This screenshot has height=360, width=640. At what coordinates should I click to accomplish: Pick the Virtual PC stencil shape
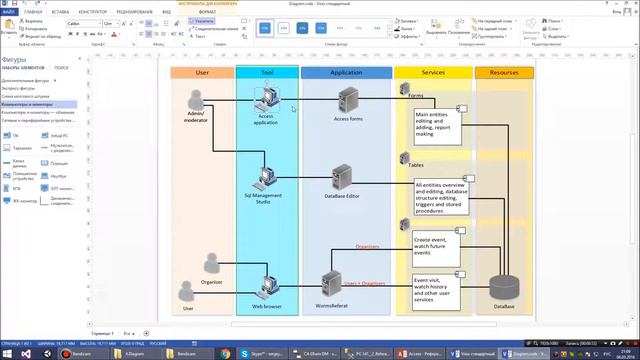click(x=55, y=136)
